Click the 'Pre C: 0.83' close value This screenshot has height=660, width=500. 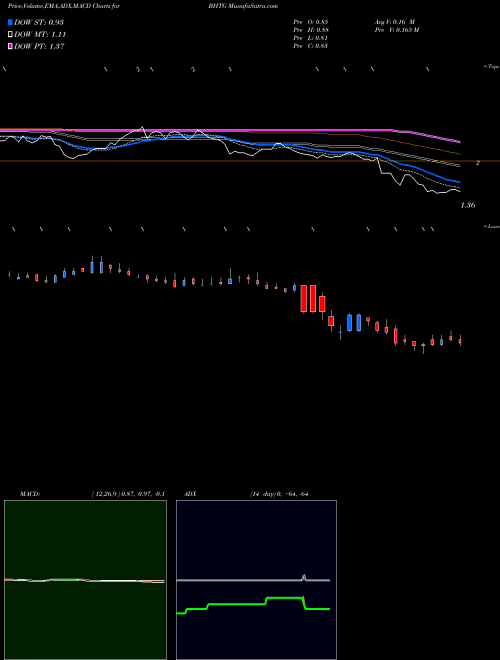[311, 46]
